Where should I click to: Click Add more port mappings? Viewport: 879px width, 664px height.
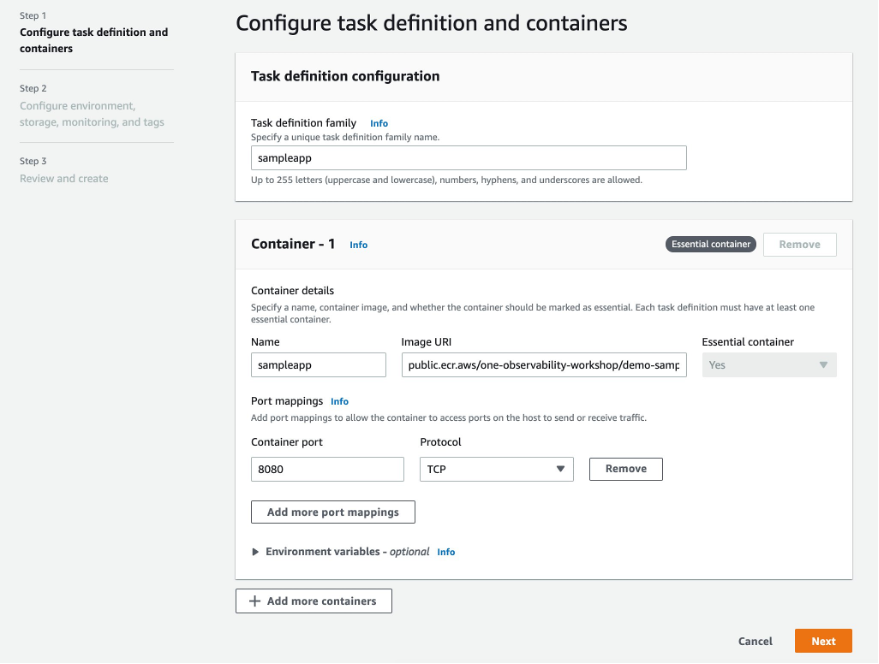(332, 511)
